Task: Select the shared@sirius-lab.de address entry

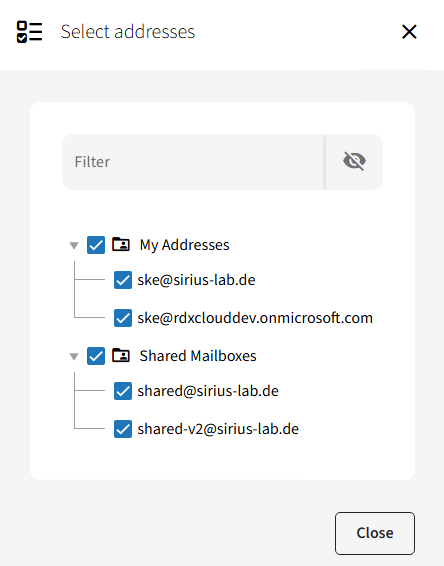Action: [x=208, y=391]
